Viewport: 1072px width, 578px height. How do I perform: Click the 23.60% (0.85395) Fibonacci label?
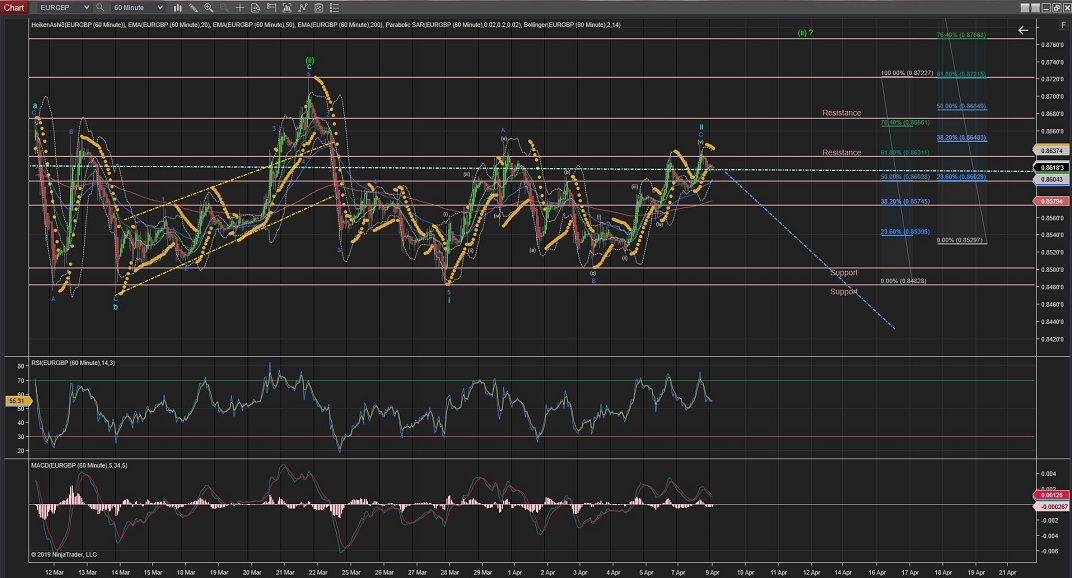coord(905,232)
